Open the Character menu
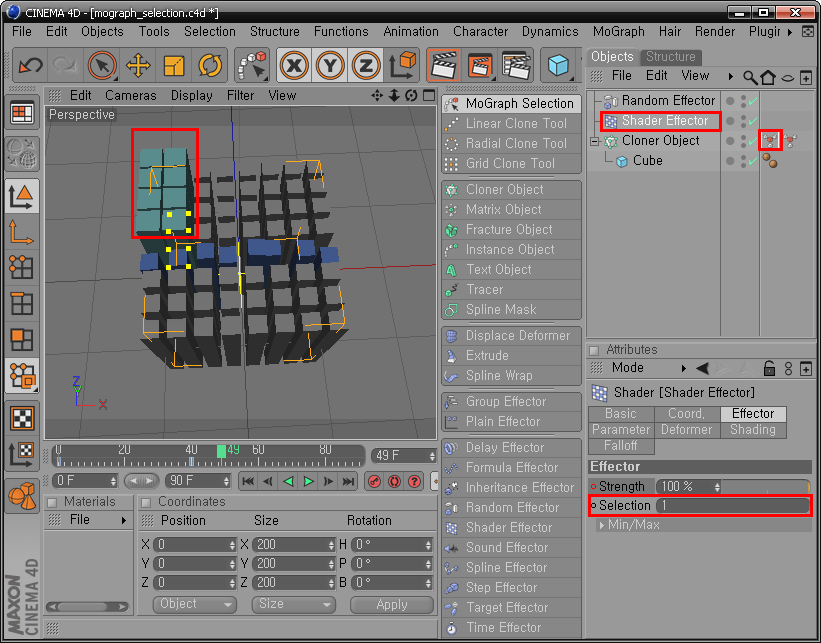Image resolution: width=821 pixels, height=643 pixels. [480, 31]
